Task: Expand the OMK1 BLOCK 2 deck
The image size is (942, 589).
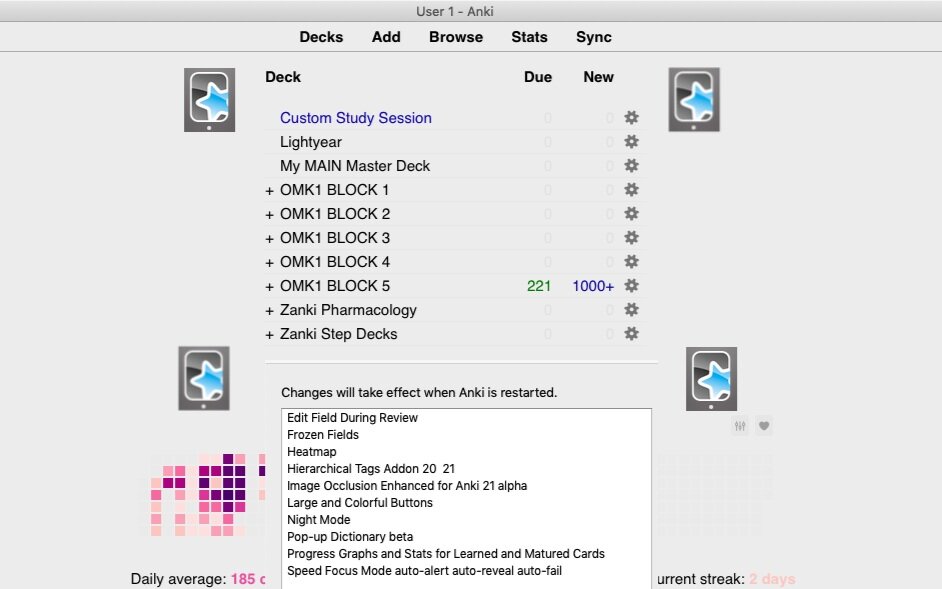Action: (269, 215)
